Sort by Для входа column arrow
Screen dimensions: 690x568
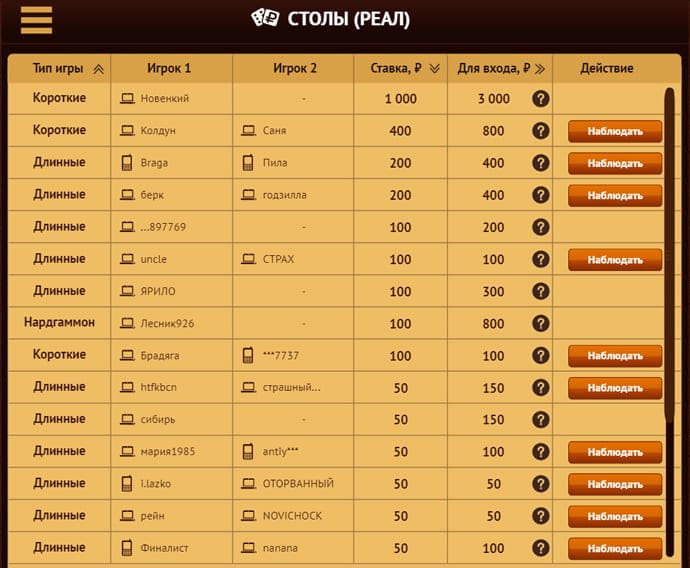[x=540, y=69]
